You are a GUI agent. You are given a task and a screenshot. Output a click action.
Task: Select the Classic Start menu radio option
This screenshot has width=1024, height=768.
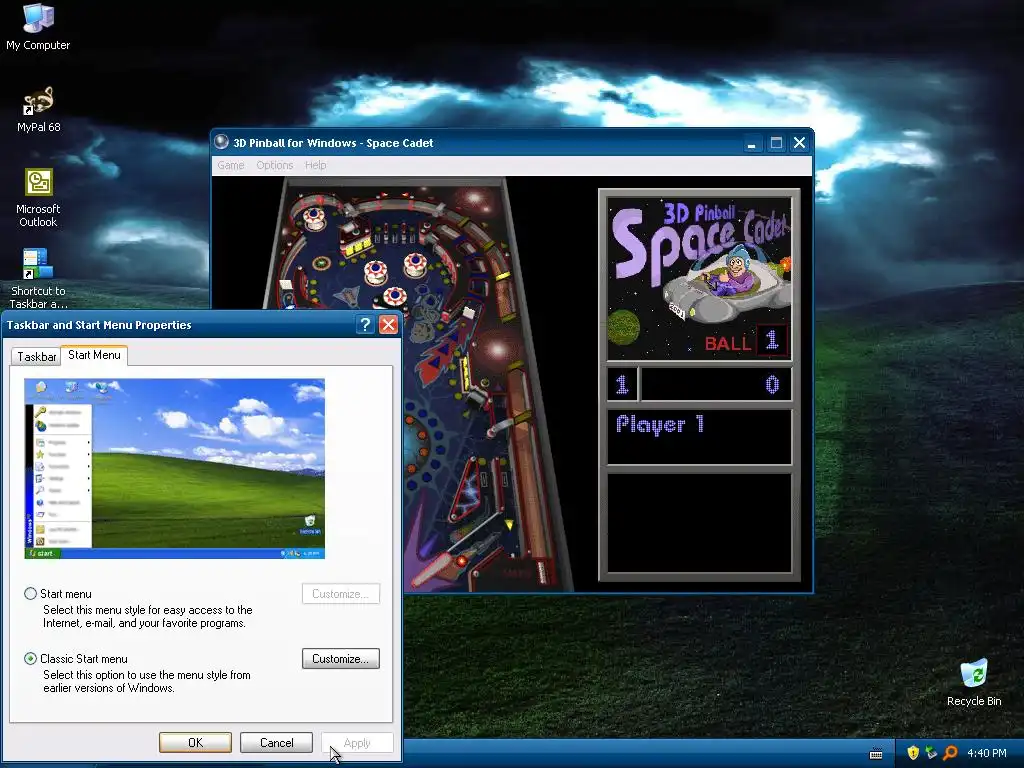[31, 658]
